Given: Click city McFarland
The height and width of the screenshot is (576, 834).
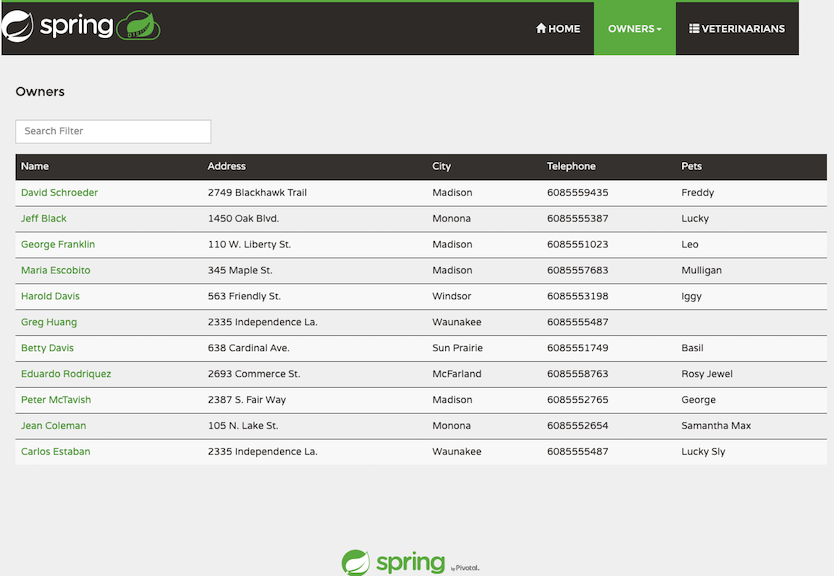Looking at the screenshot, I should (457, 374).
